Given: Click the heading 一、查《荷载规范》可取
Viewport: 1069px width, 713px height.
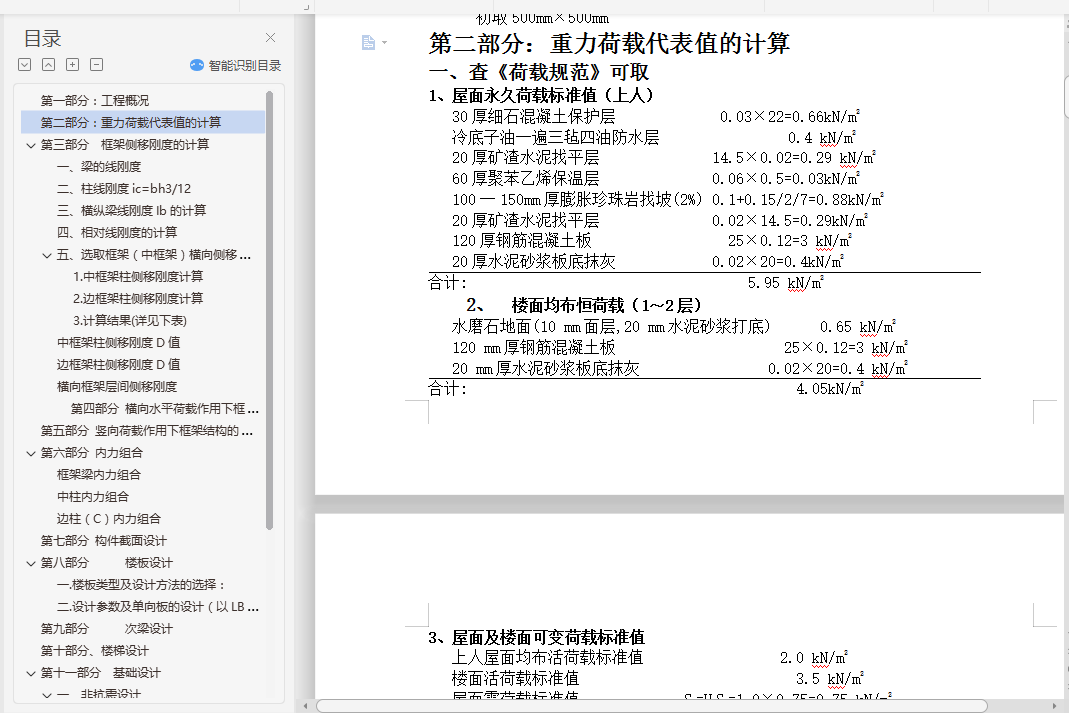Looking at the screenshot, I should pos(539,72).
